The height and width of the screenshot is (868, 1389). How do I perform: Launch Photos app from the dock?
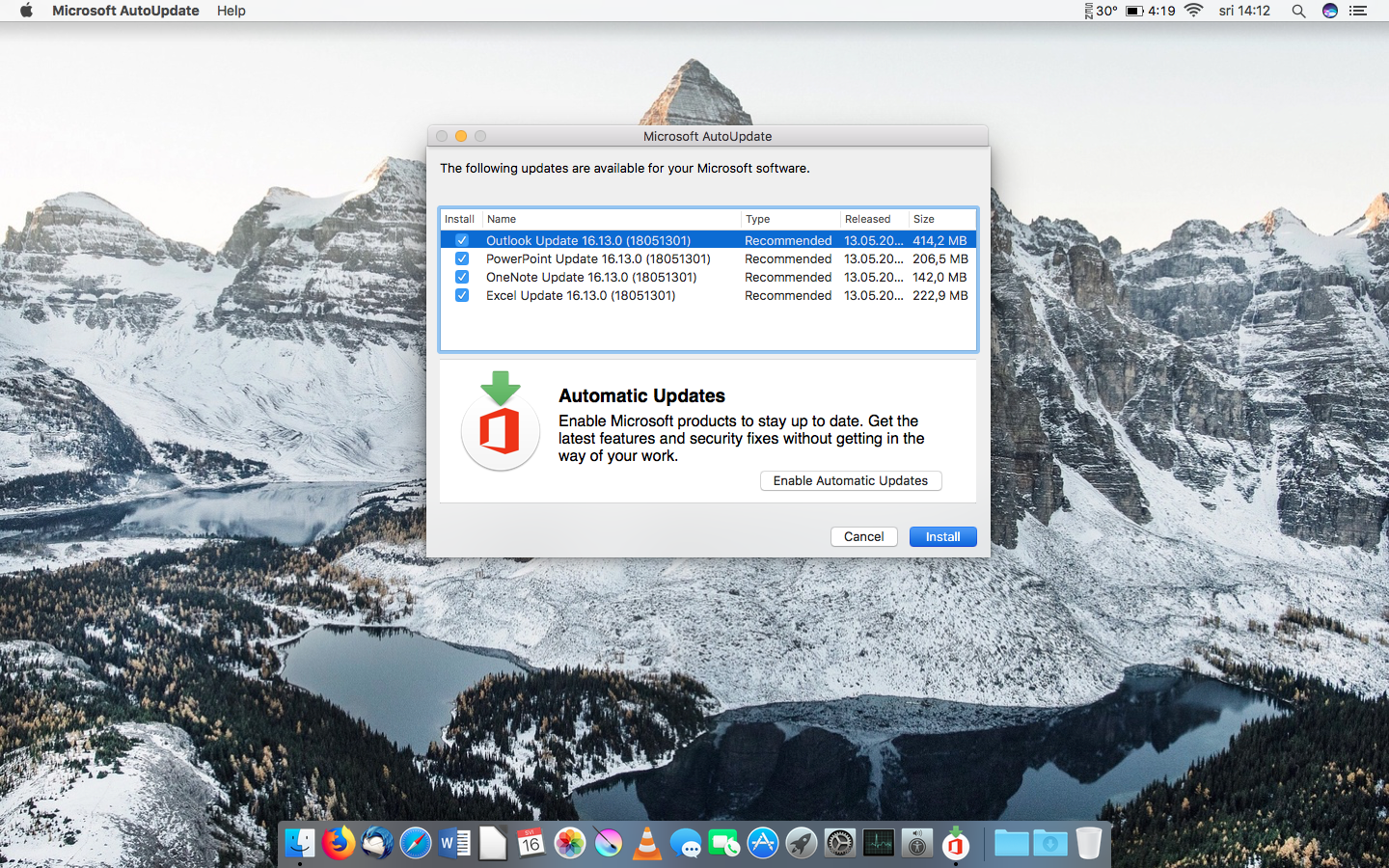(x=570, y=844)
